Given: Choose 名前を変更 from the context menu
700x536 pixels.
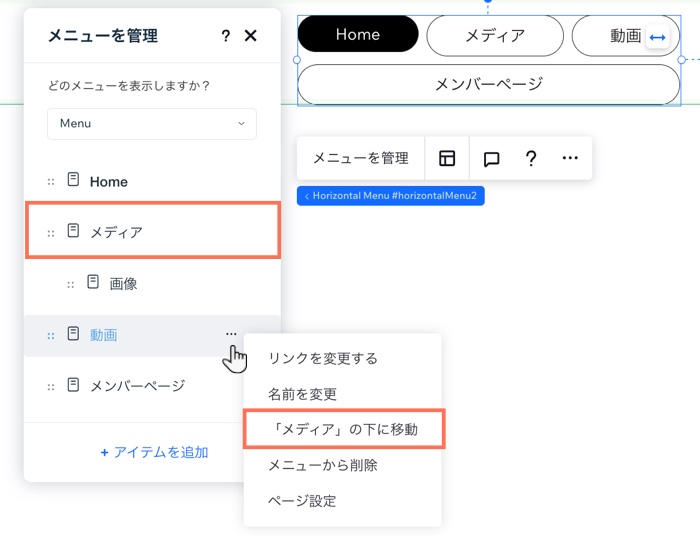Looking at the screenshot, I should pos(342,394).
